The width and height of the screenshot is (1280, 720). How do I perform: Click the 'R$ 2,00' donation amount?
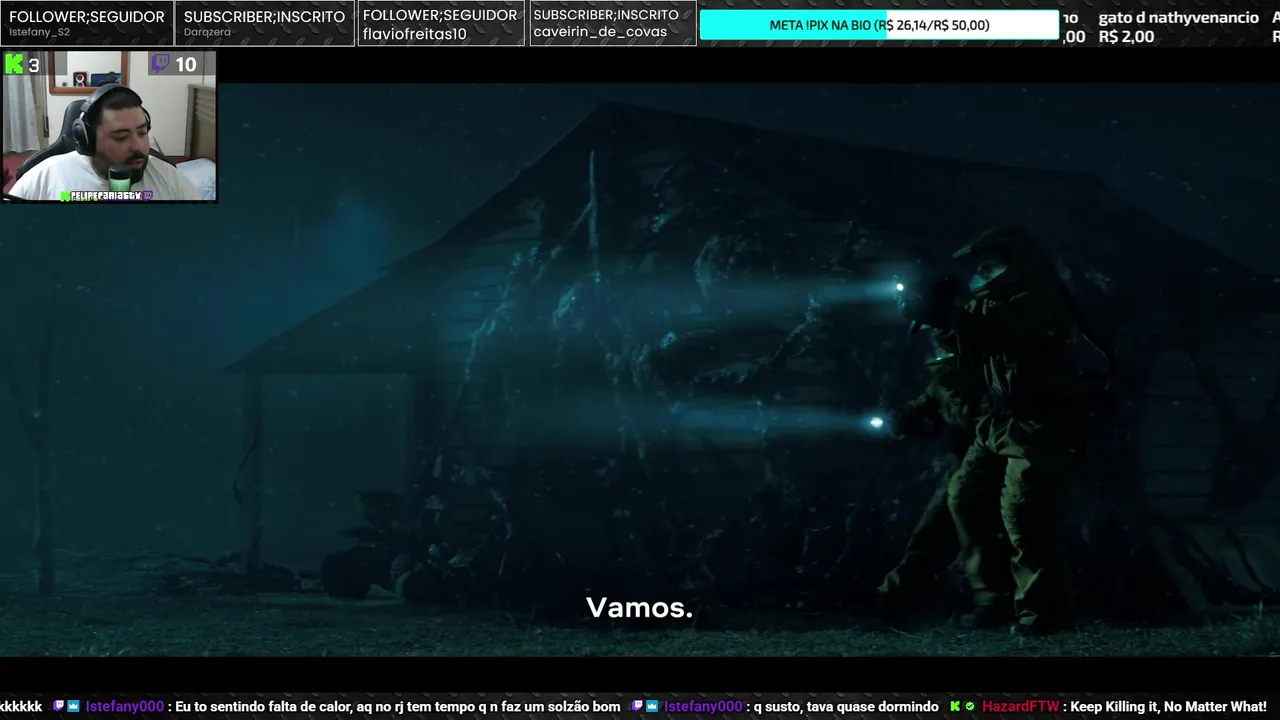point(1126,37)
